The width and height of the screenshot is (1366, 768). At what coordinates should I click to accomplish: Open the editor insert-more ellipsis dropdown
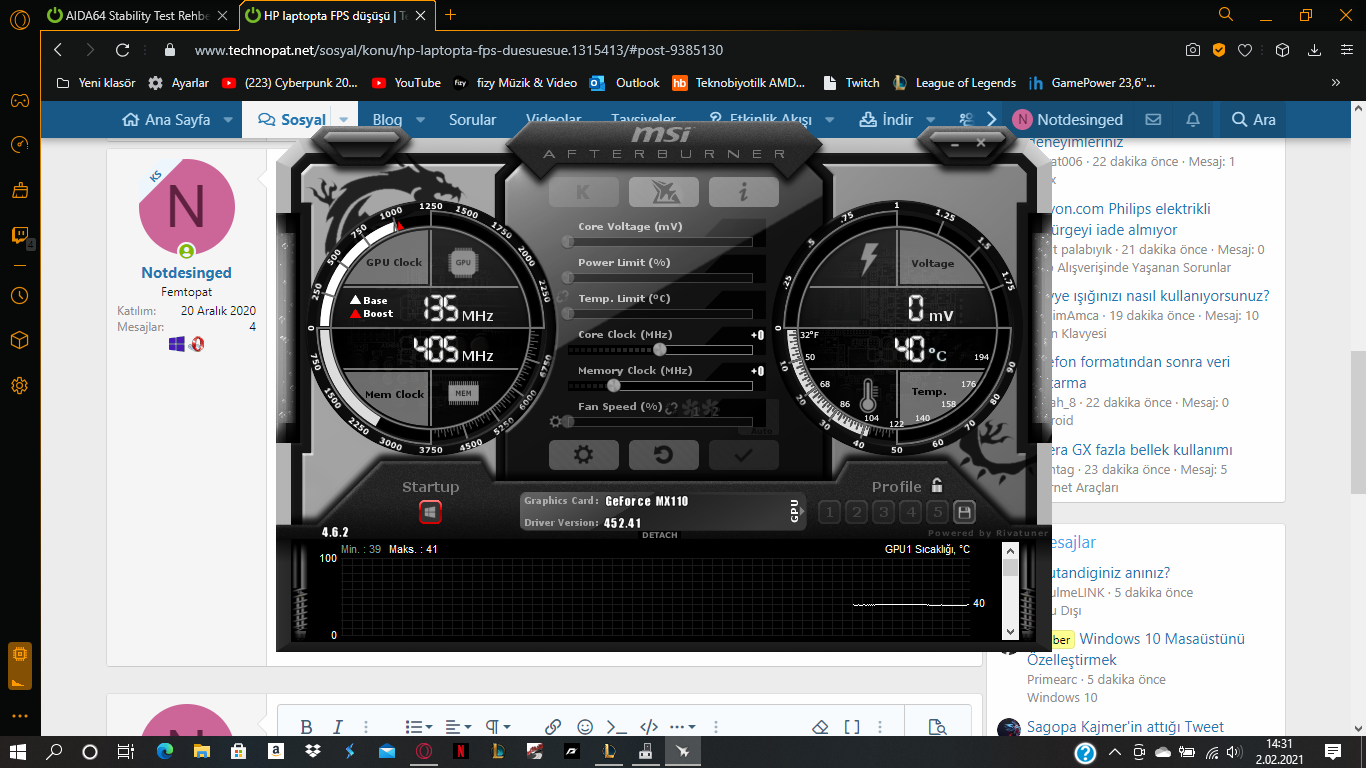[x=683, y=727]
